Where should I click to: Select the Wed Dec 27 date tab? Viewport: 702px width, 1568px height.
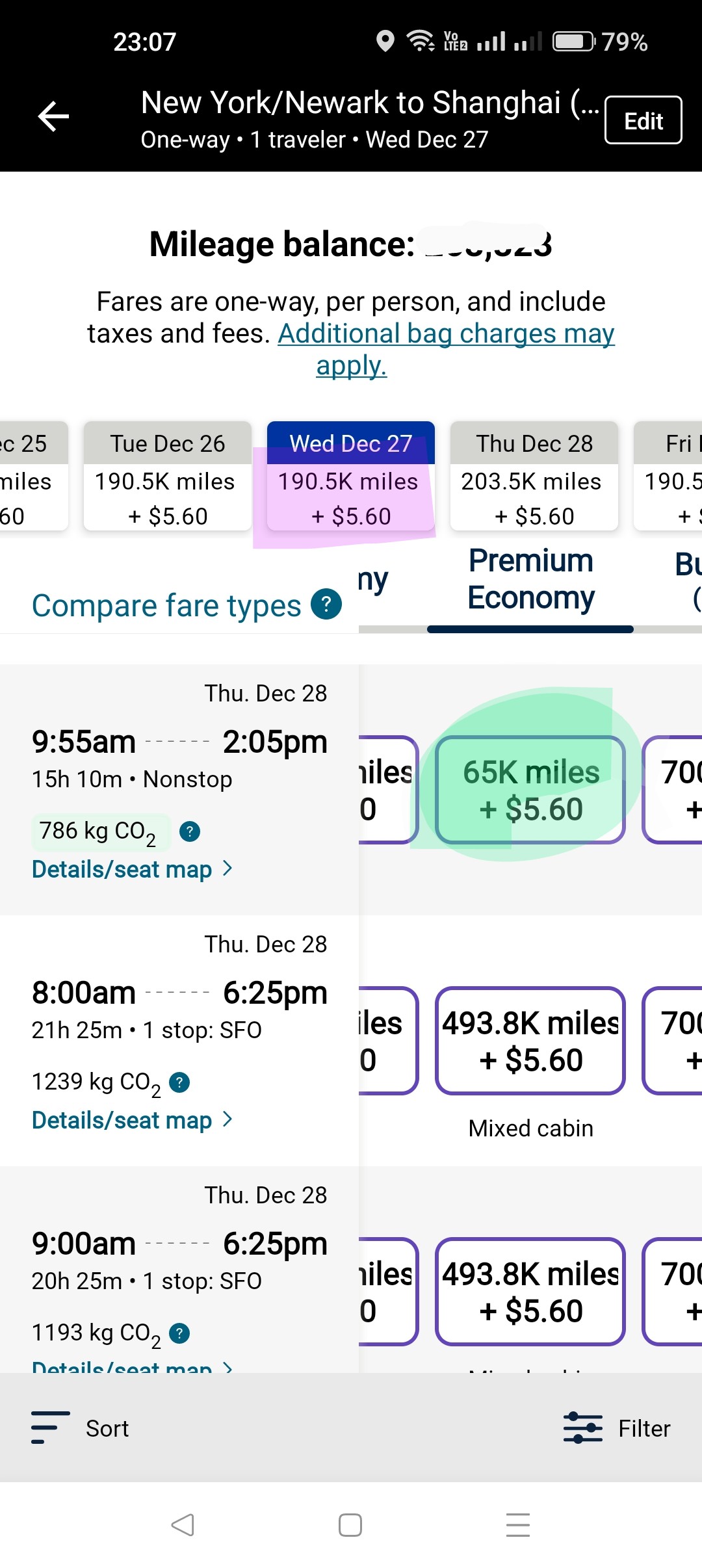[x=350, y=477]
